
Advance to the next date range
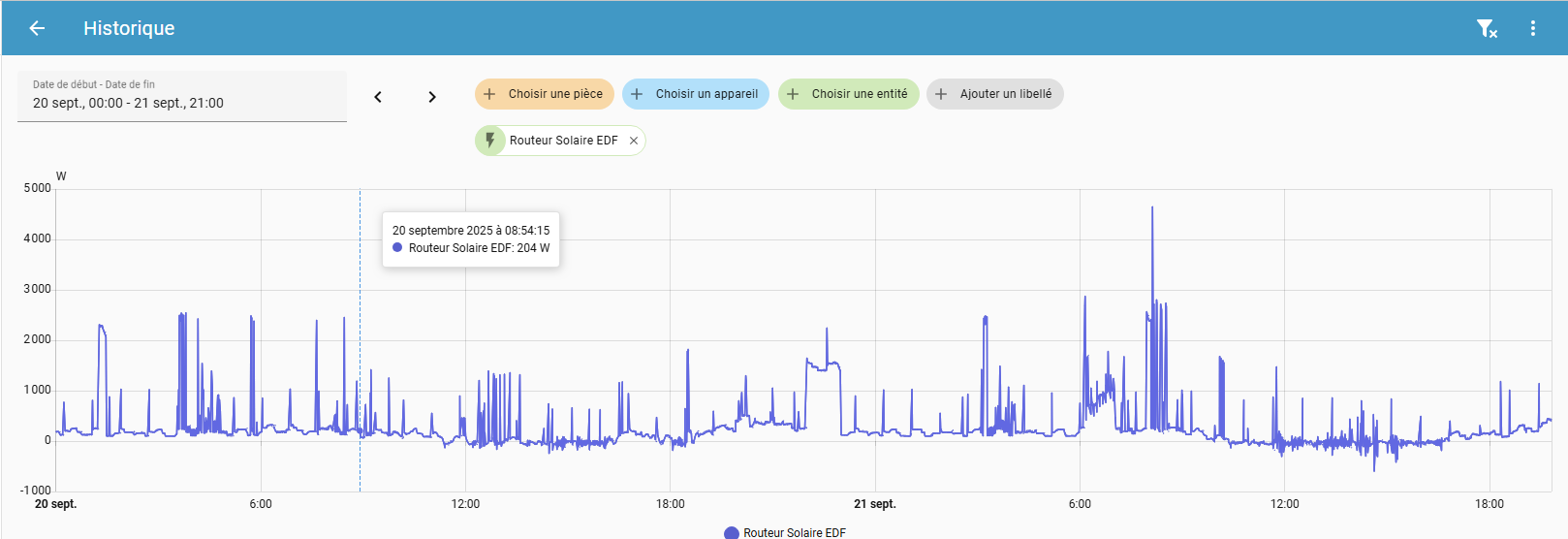click(432, 97)
